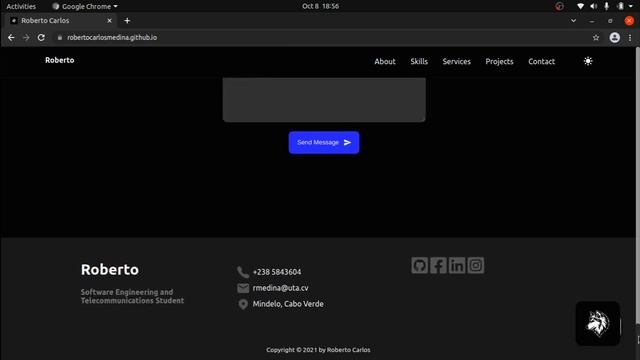Open the clock showing Oct 8 18:56
The height and width of the screenshot is (360, 640).
pos(320,6)
